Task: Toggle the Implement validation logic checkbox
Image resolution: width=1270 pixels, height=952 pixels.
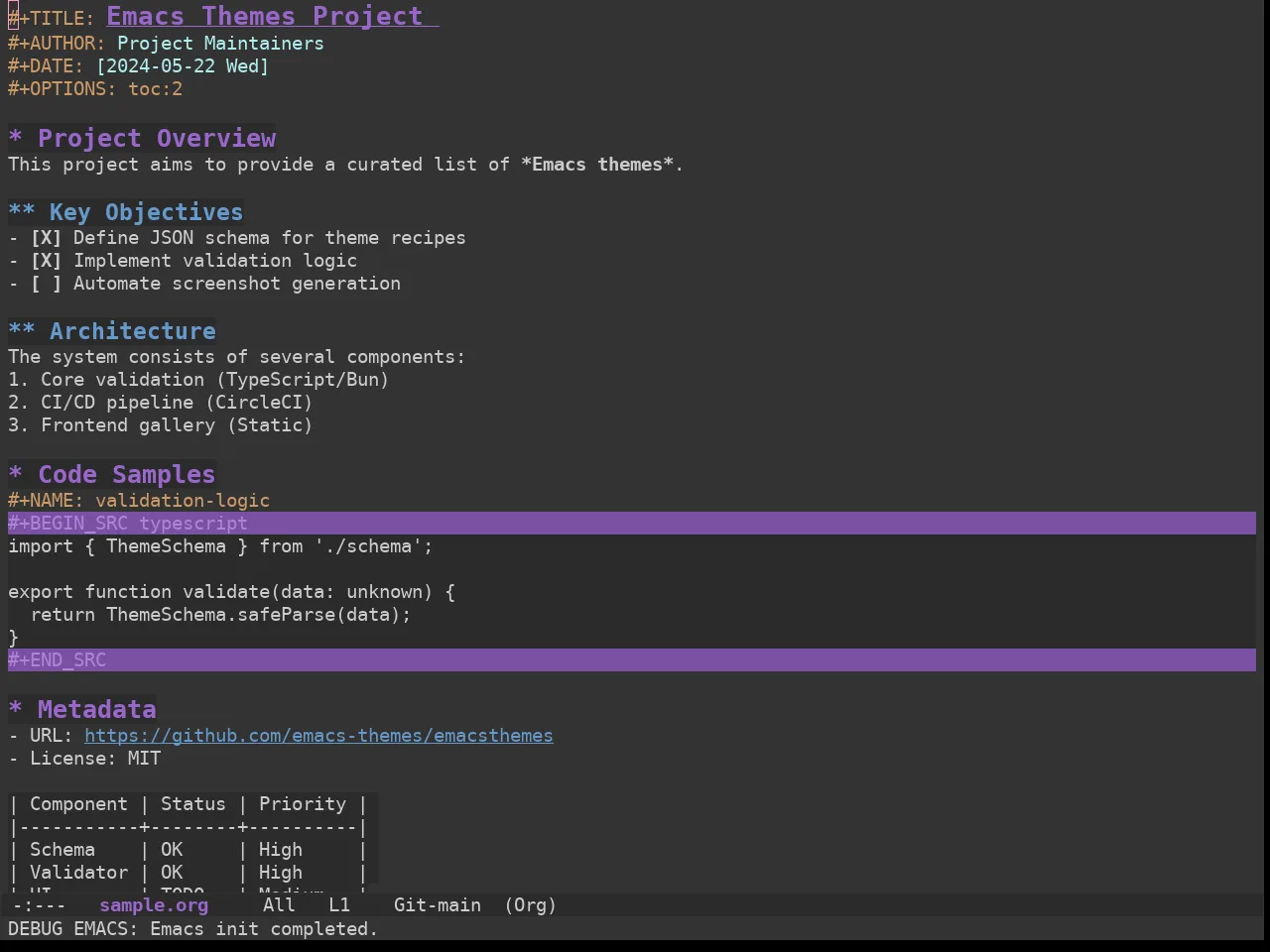Action: (x=46, y=261)
